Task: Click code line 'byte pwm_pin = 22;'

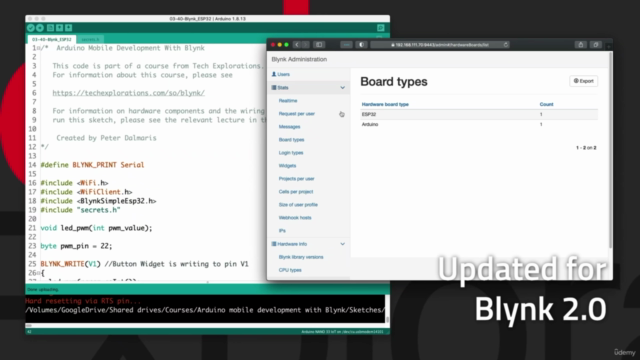Action: click(76, 246)
